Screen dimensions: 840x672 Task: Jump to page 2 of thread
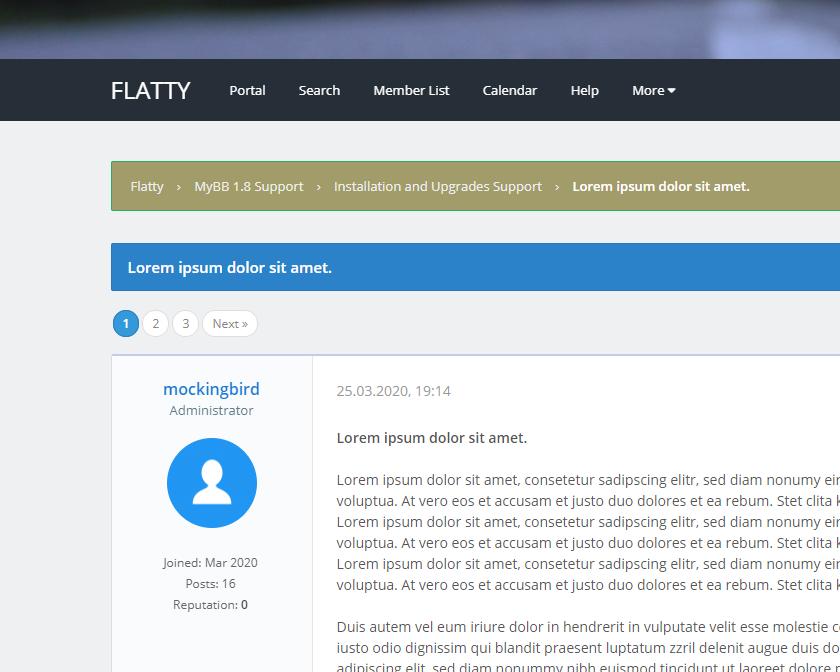click(x=155, y=324)
